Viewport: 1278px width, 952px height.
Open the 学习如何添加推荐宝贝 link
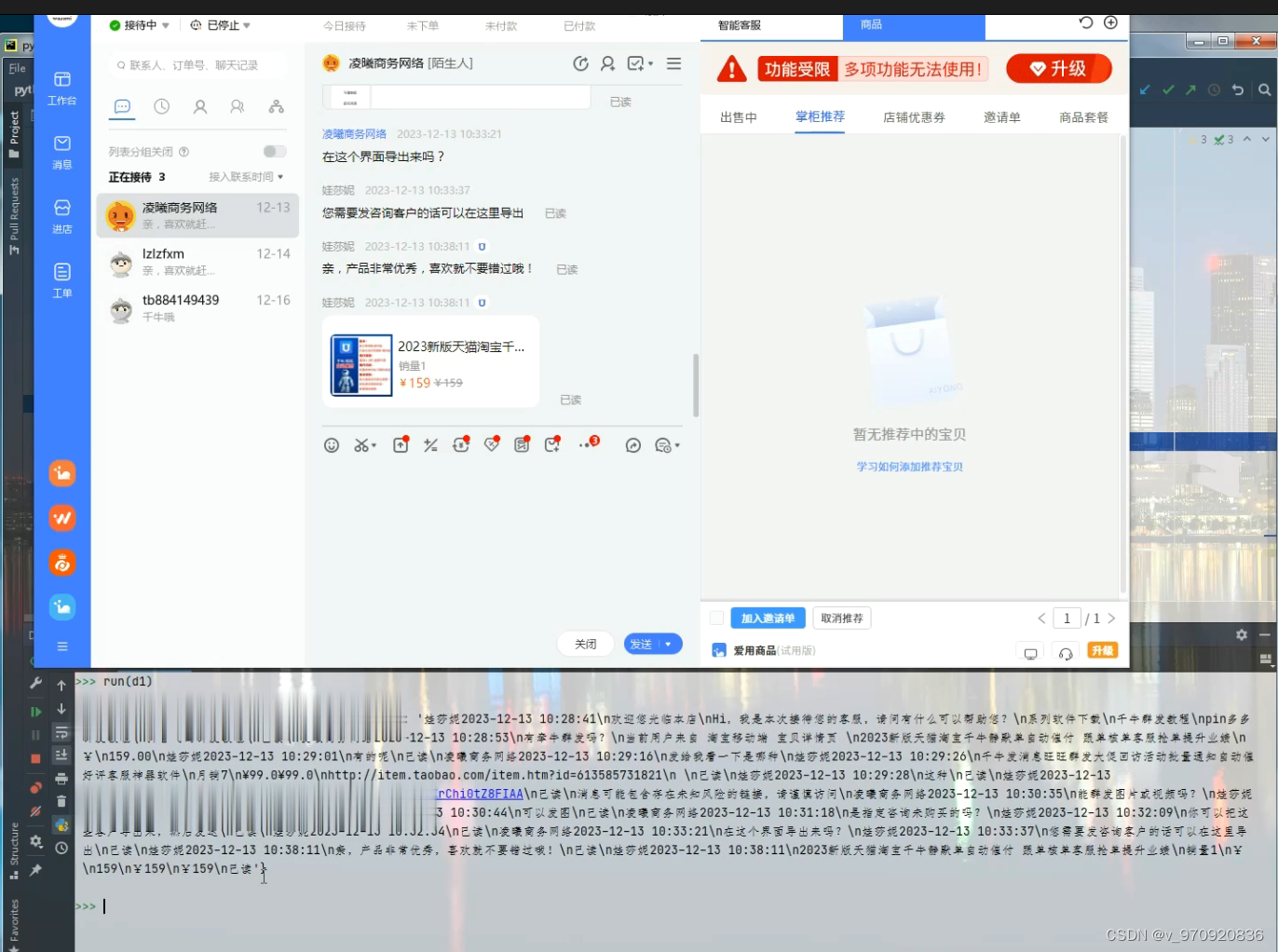click(x=910, y=467)
